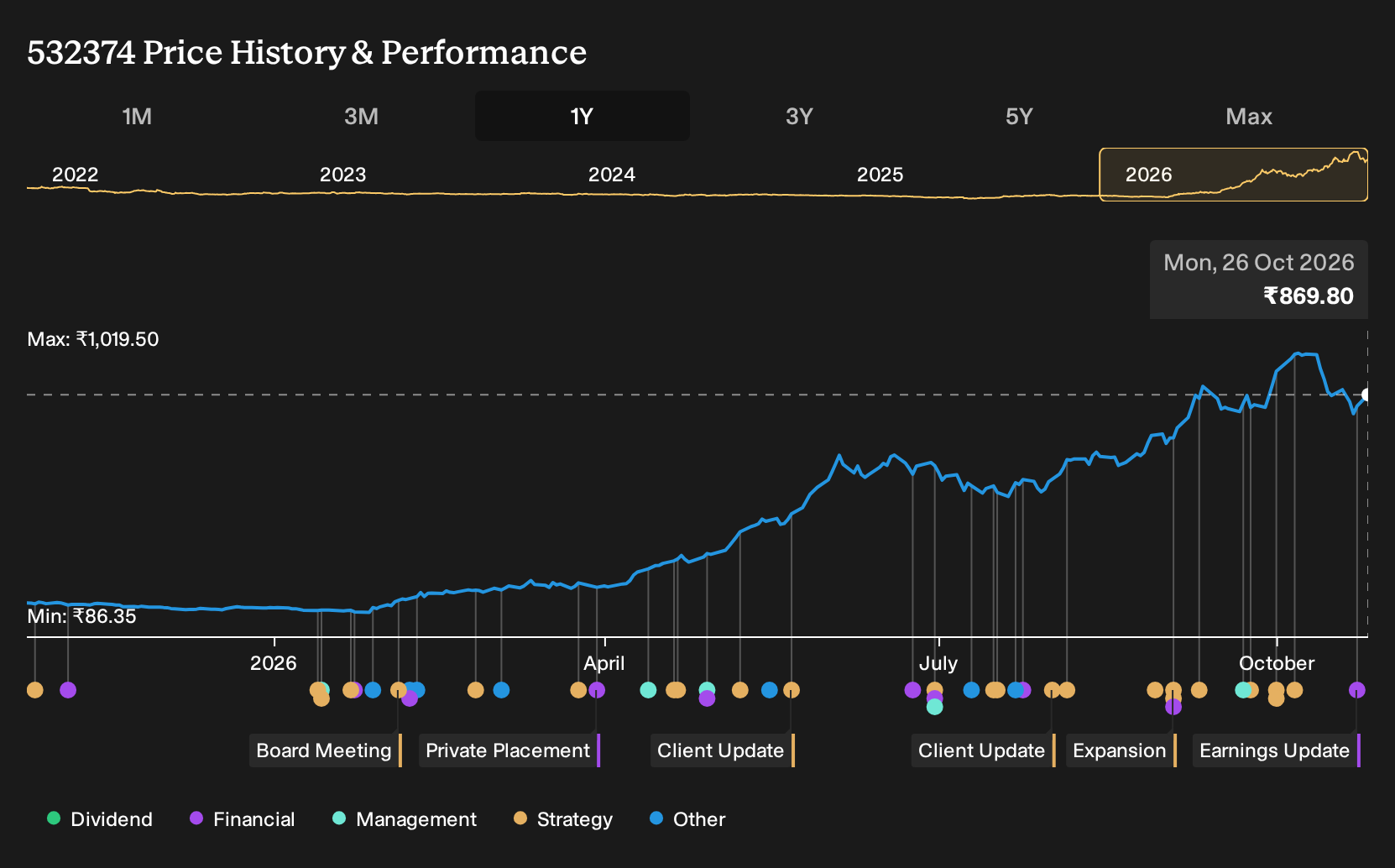Click the purple dot above Expansion label
This screenshot has width=1395, height=868.
(1173, 707)
